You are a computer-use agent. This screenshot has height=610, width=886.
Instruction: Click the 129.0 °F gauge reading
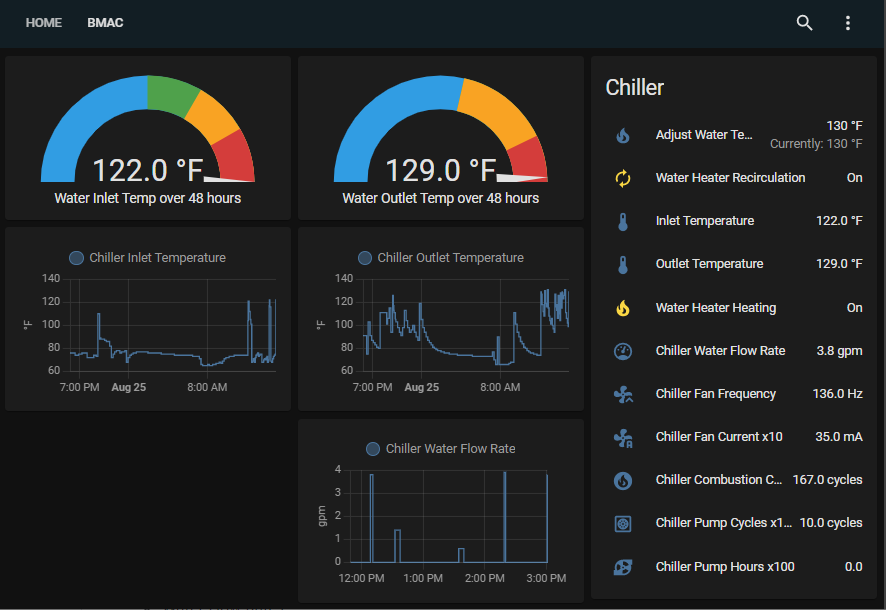pyautogui.click(x=441, y=170)
